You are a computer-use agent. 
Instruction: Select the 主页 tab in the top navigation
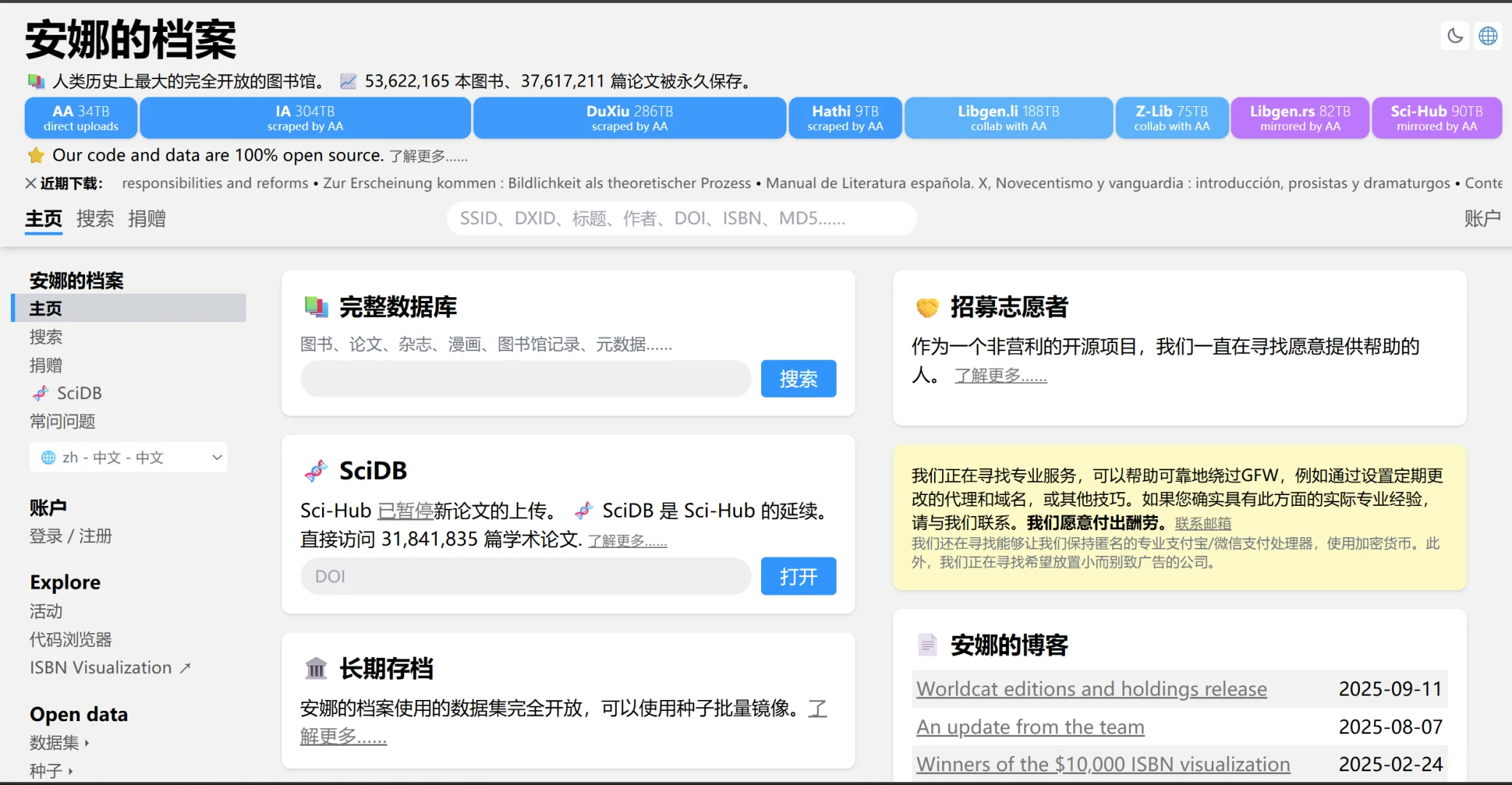[44, 219]
